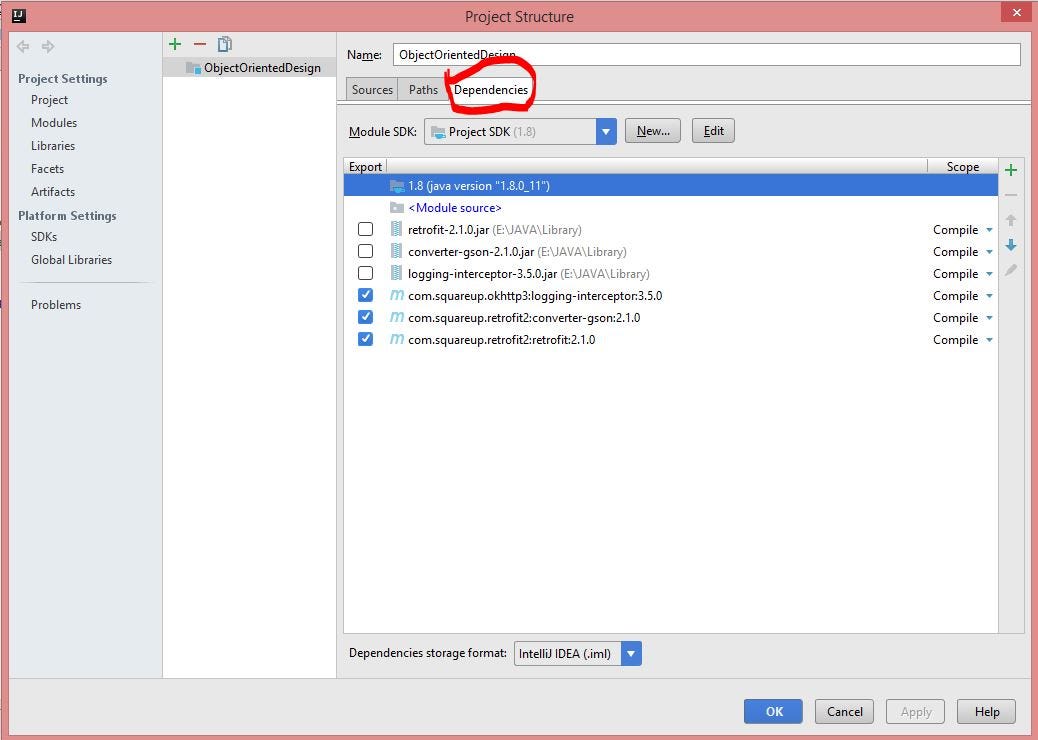Move dependency up with the up arrow icon
The image size is (1038, 740).
[x=1011, y=220]
